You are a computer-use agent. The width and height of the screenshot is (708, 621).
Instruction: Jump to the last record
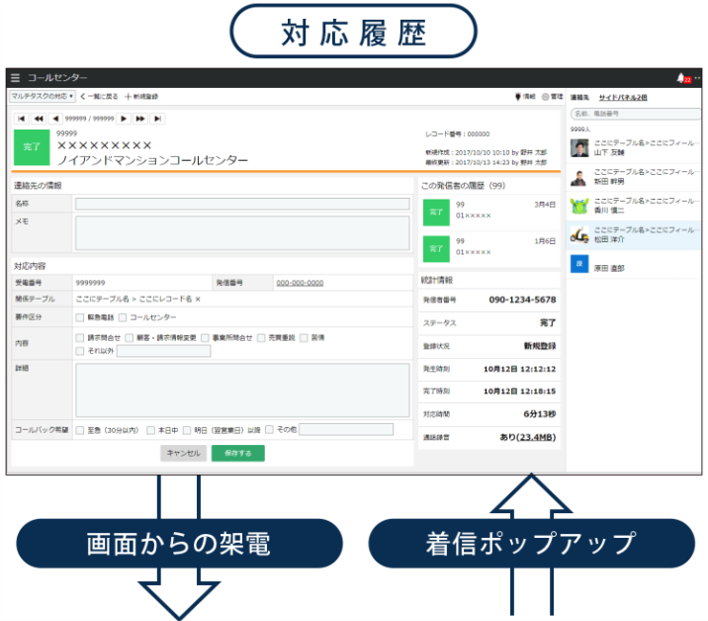tap(157, 118)
